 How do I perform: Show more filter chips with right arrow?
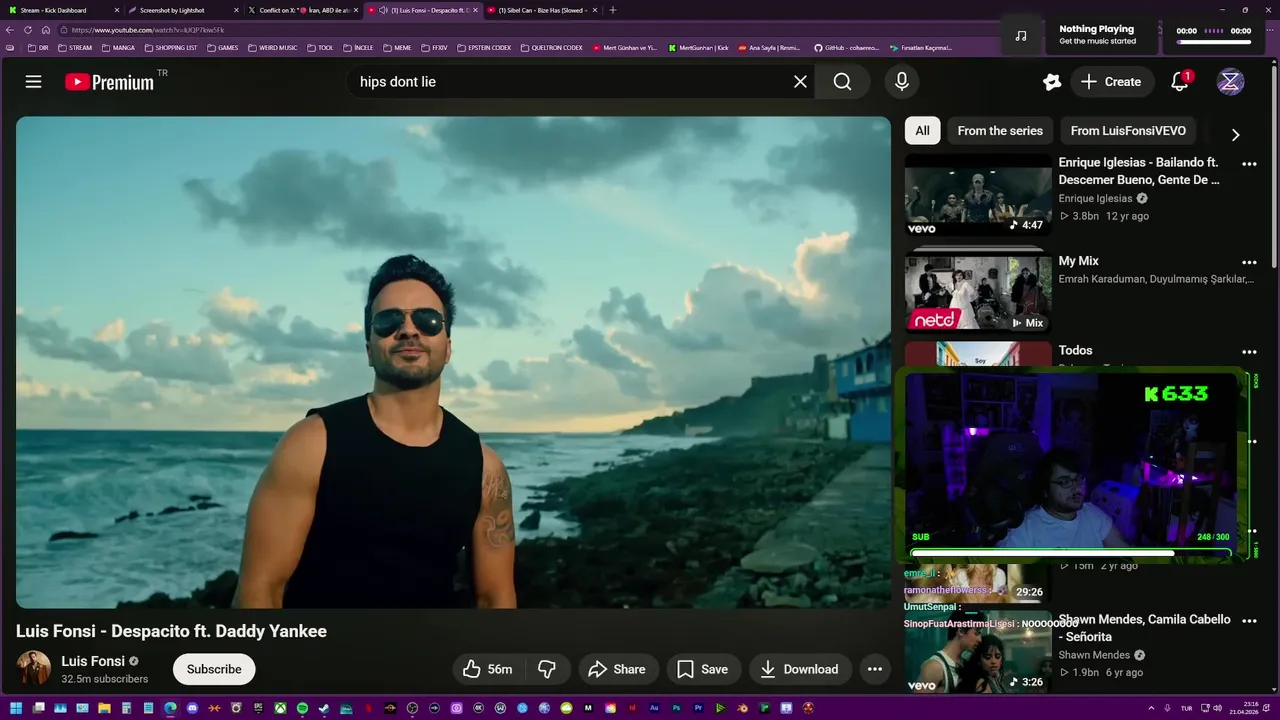tap(1235, 135)
